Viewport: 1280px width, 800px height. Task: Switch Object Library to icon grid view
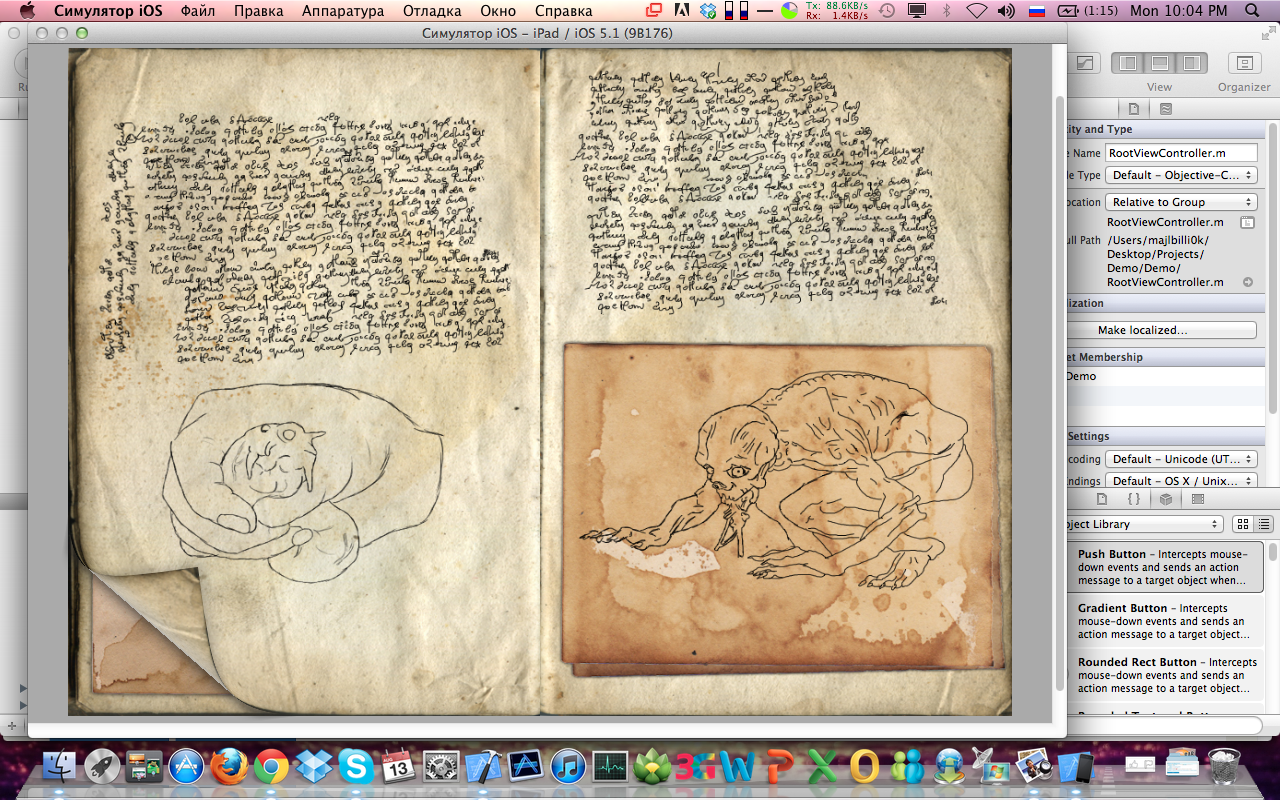coord(1243,524)
